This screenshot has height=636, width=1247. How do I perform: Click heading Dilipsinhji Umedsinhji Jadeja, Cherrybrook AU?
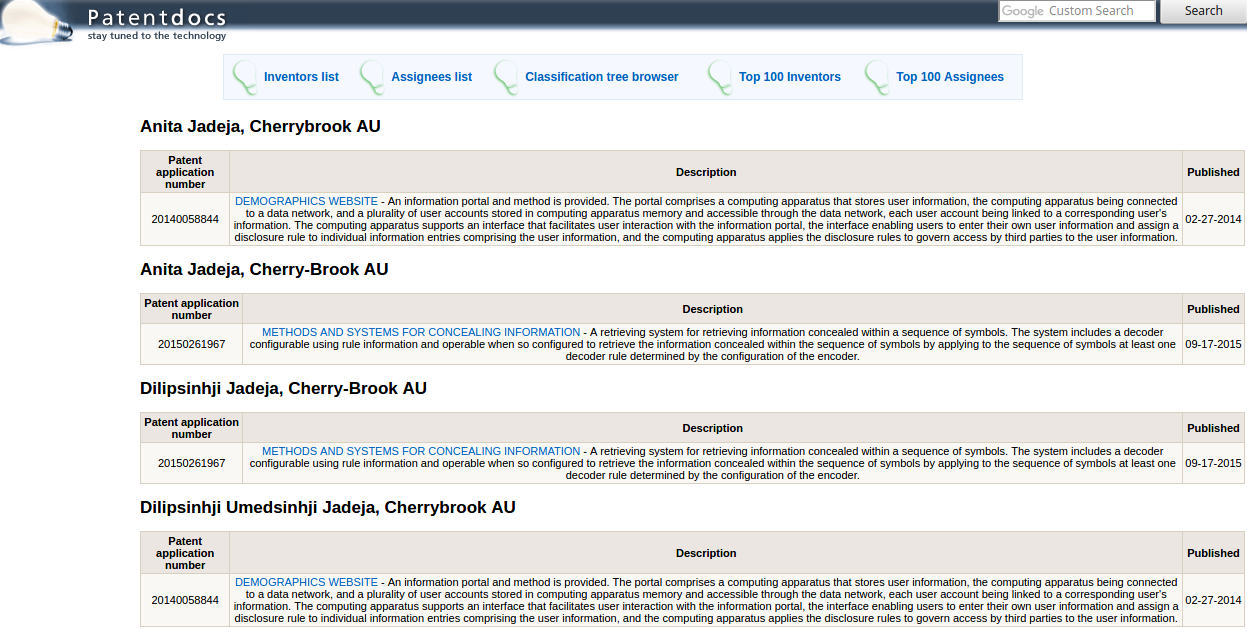pyautogui.click(x=328, y=508)
